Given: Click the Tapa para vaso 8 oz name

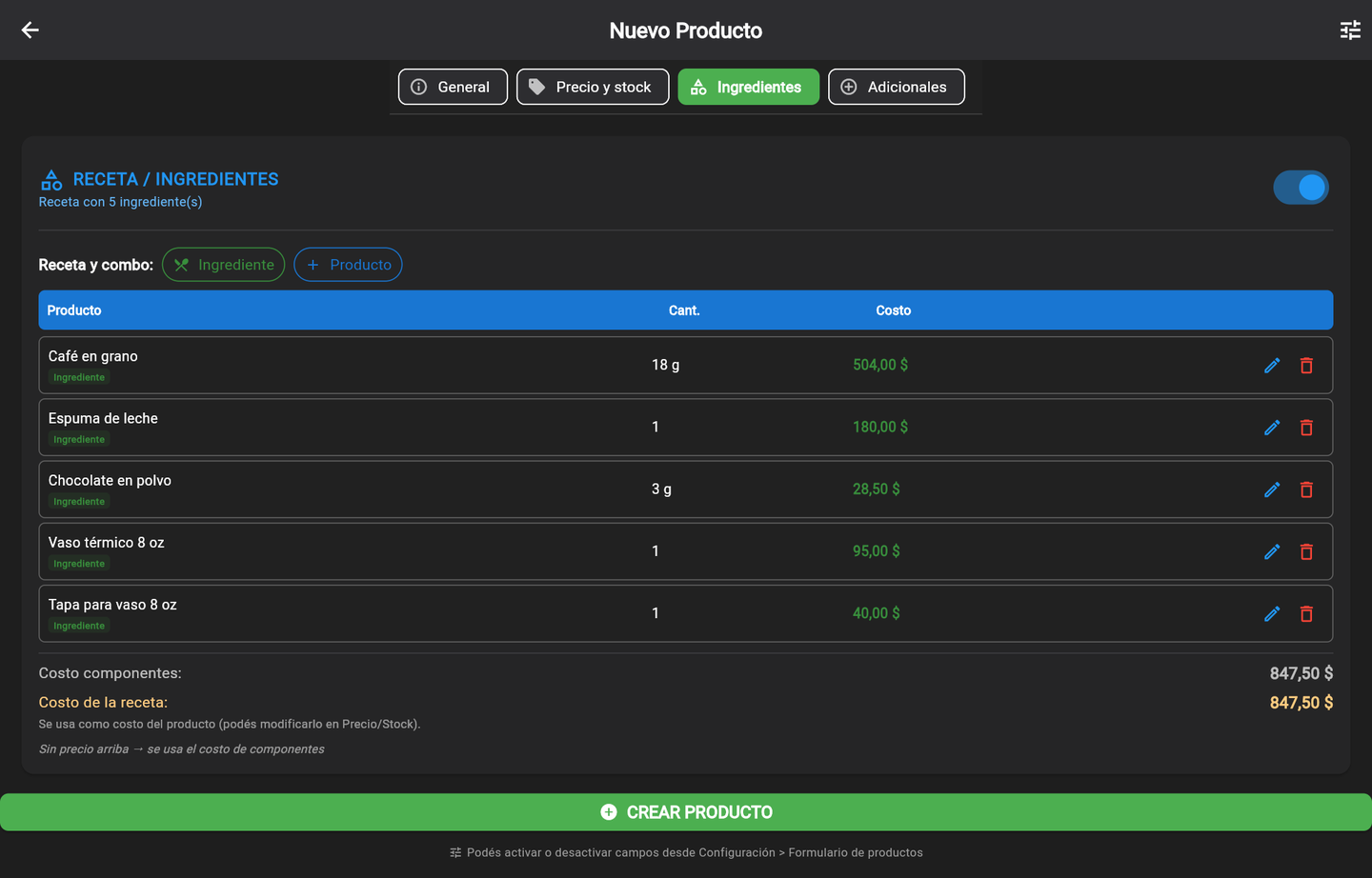Looking at the screenshot, I should point(112,605).
